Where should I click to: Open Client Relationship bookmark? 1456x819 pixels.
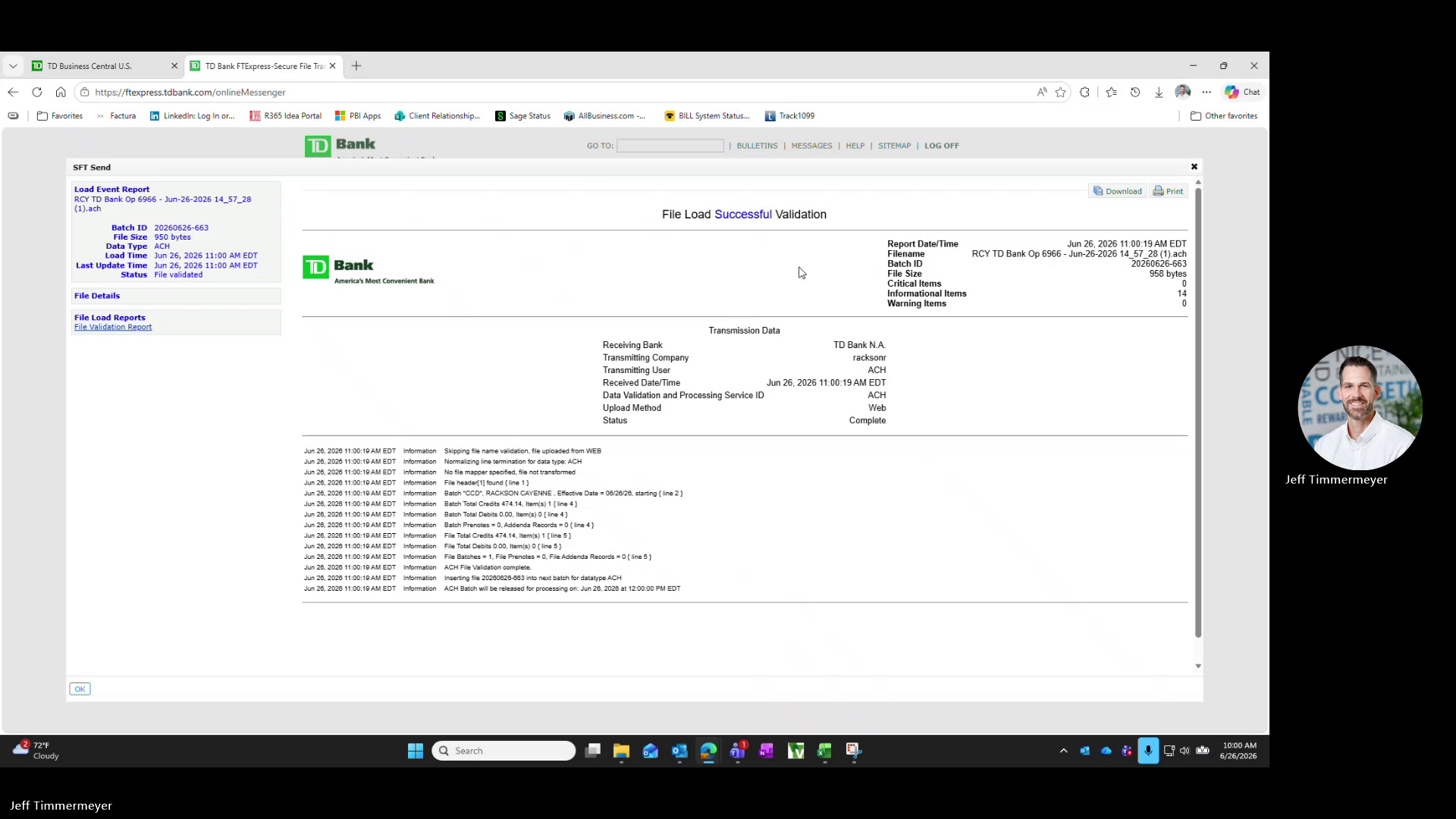(x=438, y=116)
